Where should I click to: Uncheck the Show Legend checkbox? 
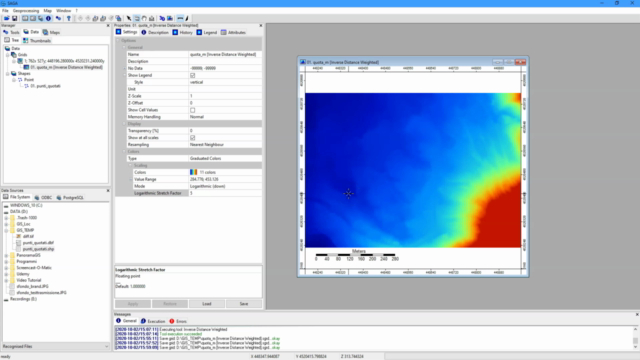coord(193,75)
